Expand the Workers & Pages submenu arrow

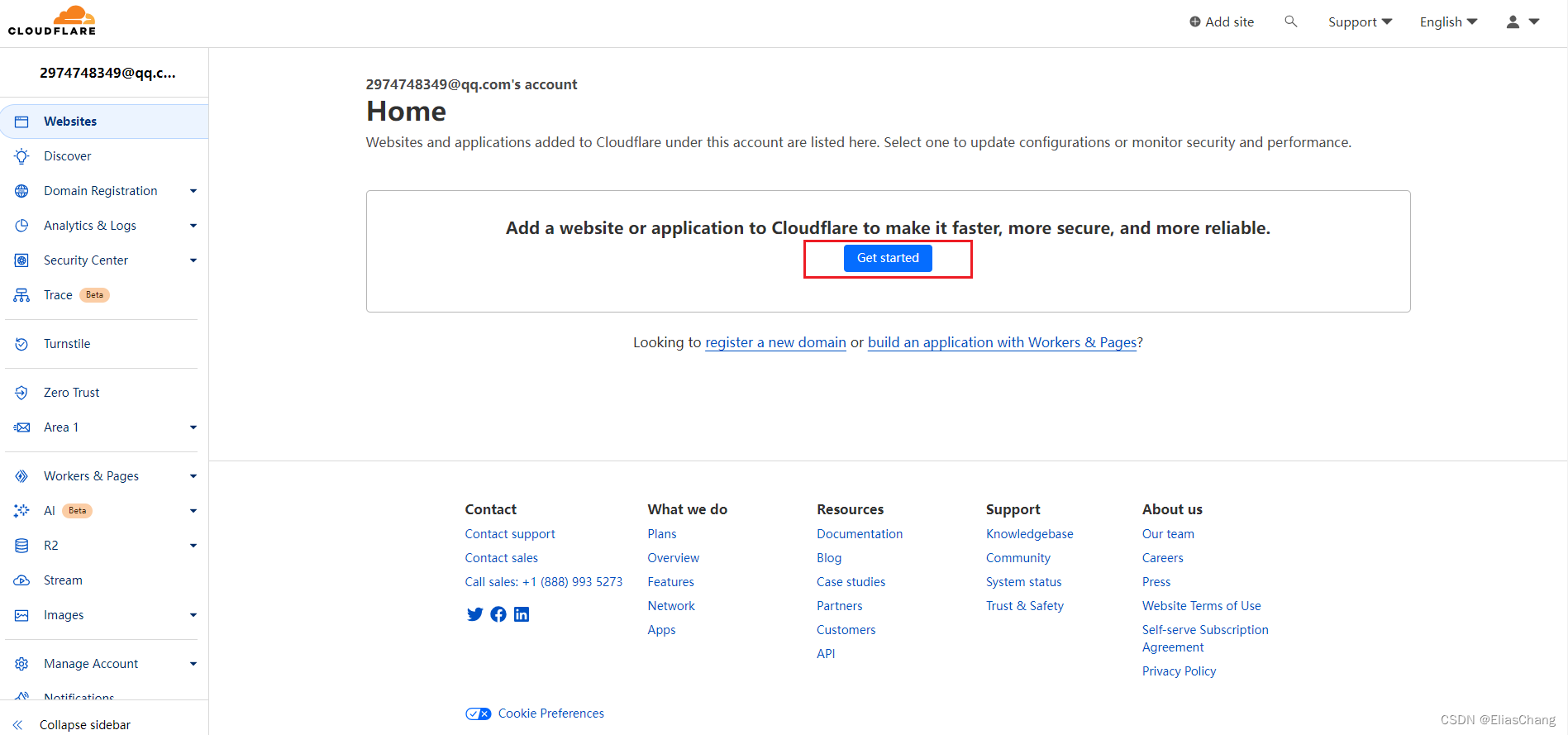point(193,476)
